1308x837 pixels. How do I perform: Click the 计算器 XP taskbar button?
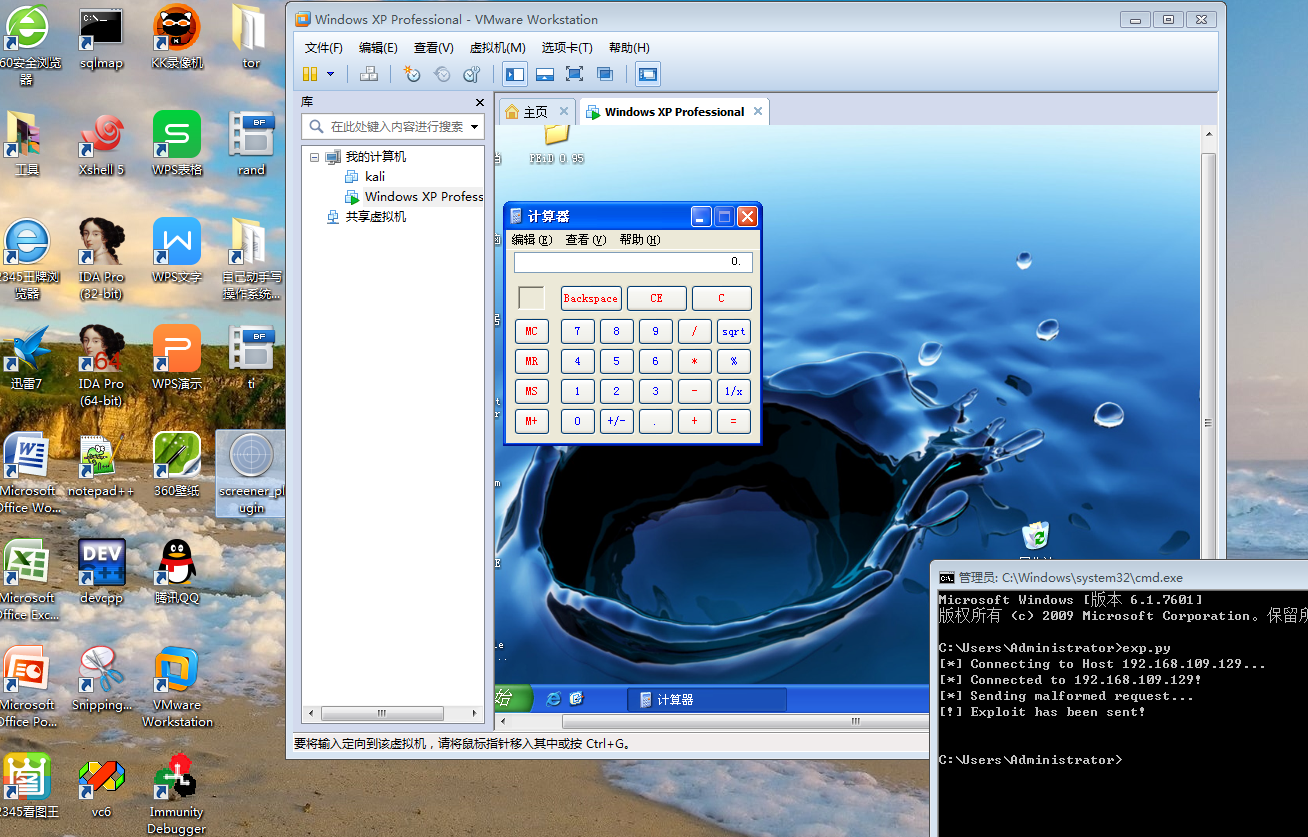tap(706, 699)
